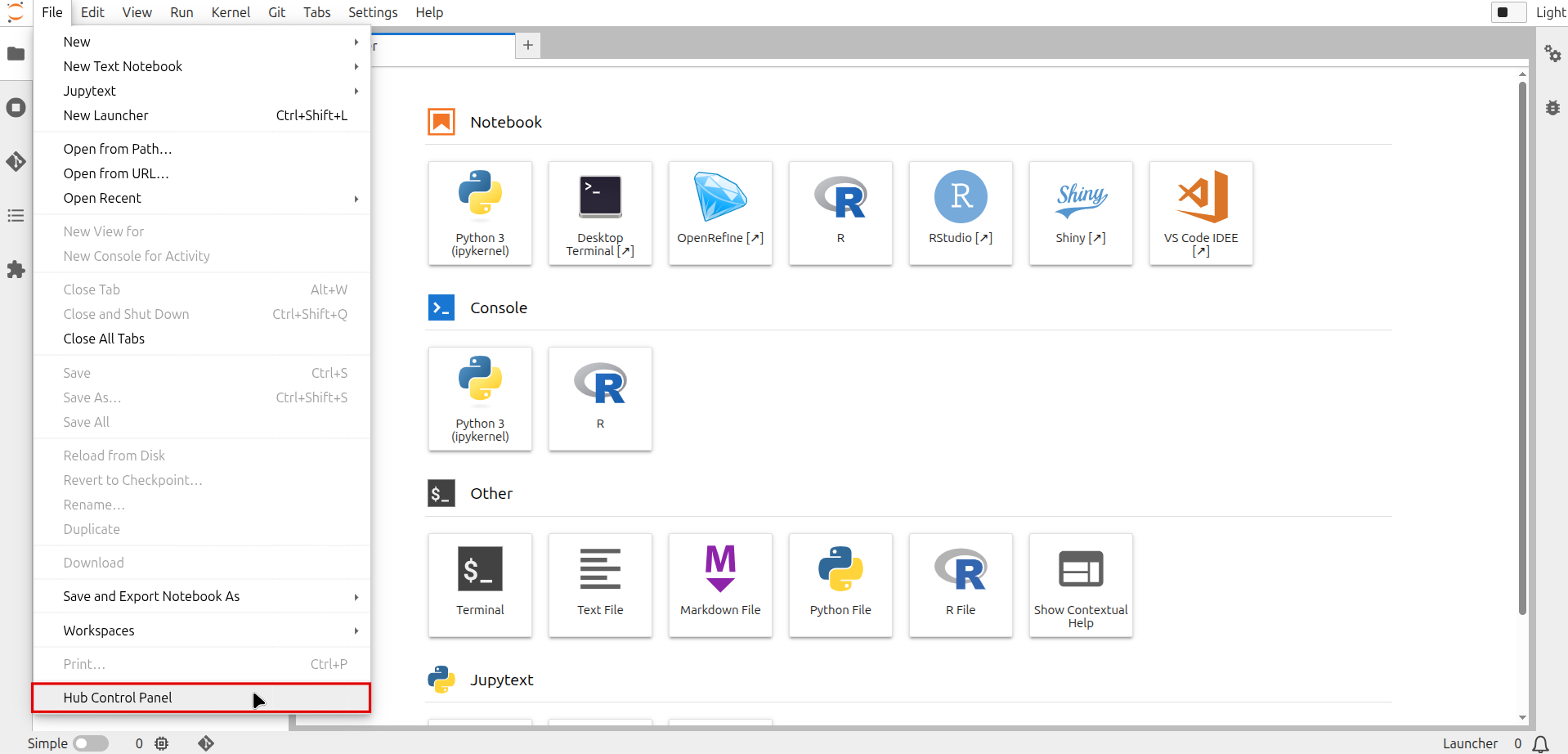Click the notifications bell in status bar

coord(1540,743)
